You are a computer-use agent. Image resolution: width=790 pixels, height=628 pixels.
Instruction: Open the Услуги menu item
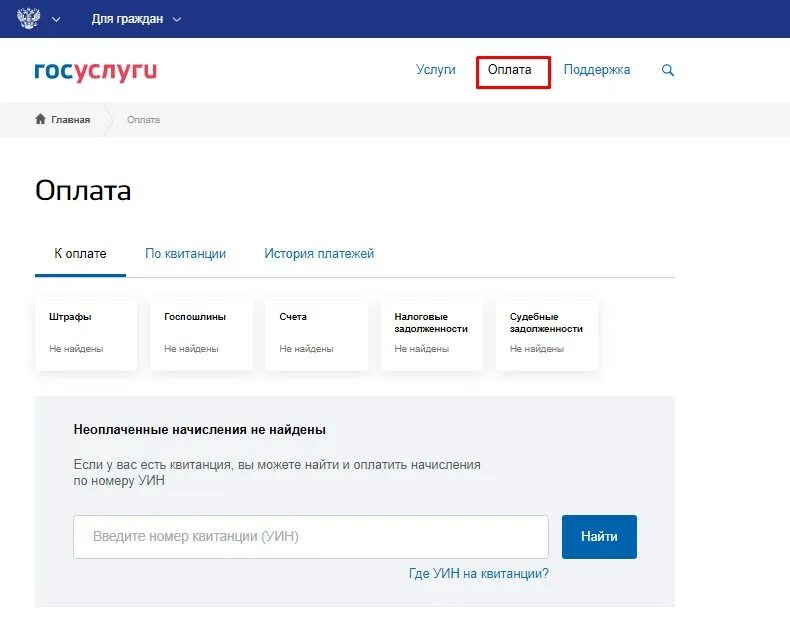436,70
